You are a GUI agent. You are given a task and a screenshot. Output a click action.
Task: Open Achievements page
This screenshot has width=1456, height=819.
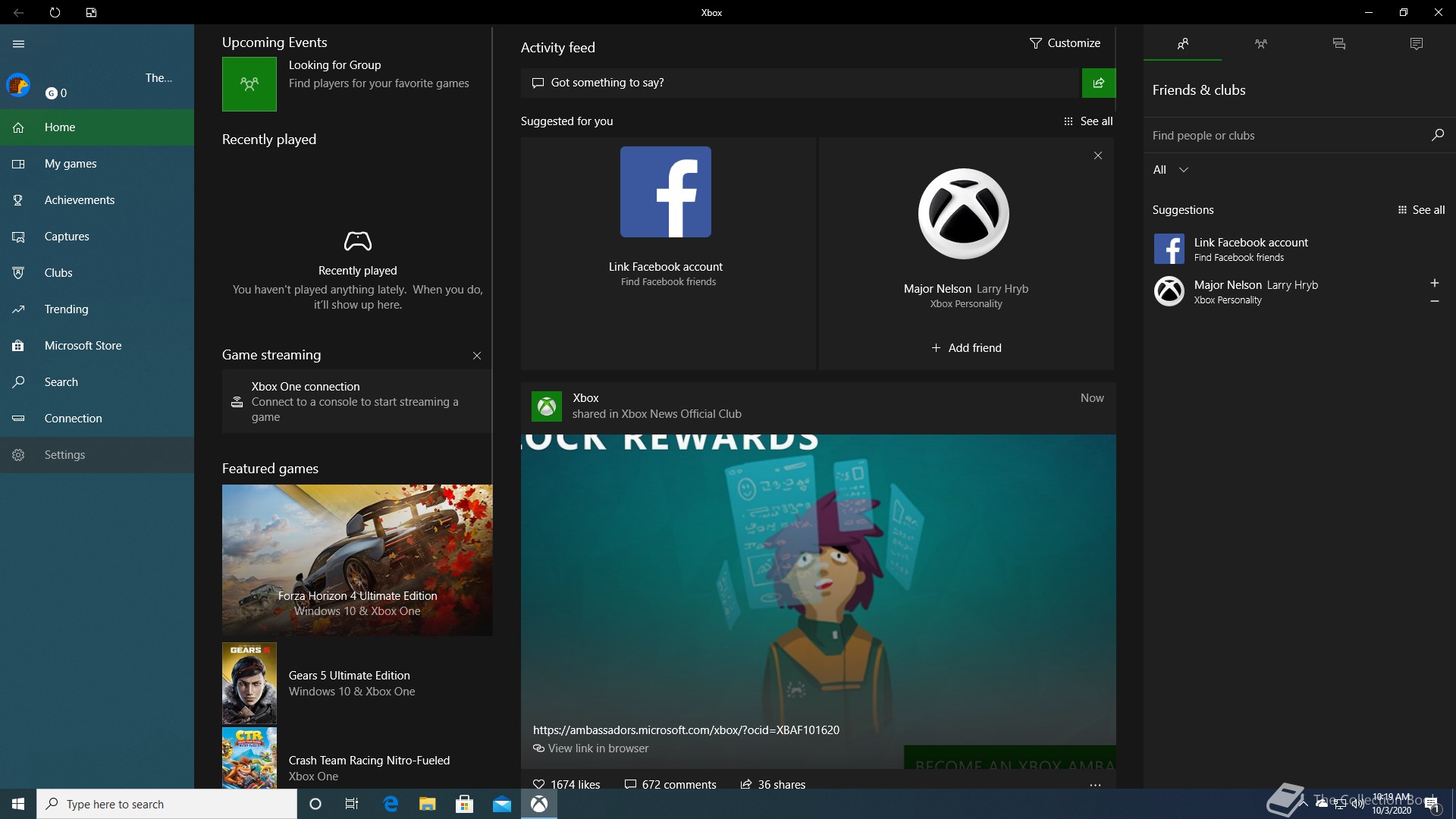(x=97, y=200)
